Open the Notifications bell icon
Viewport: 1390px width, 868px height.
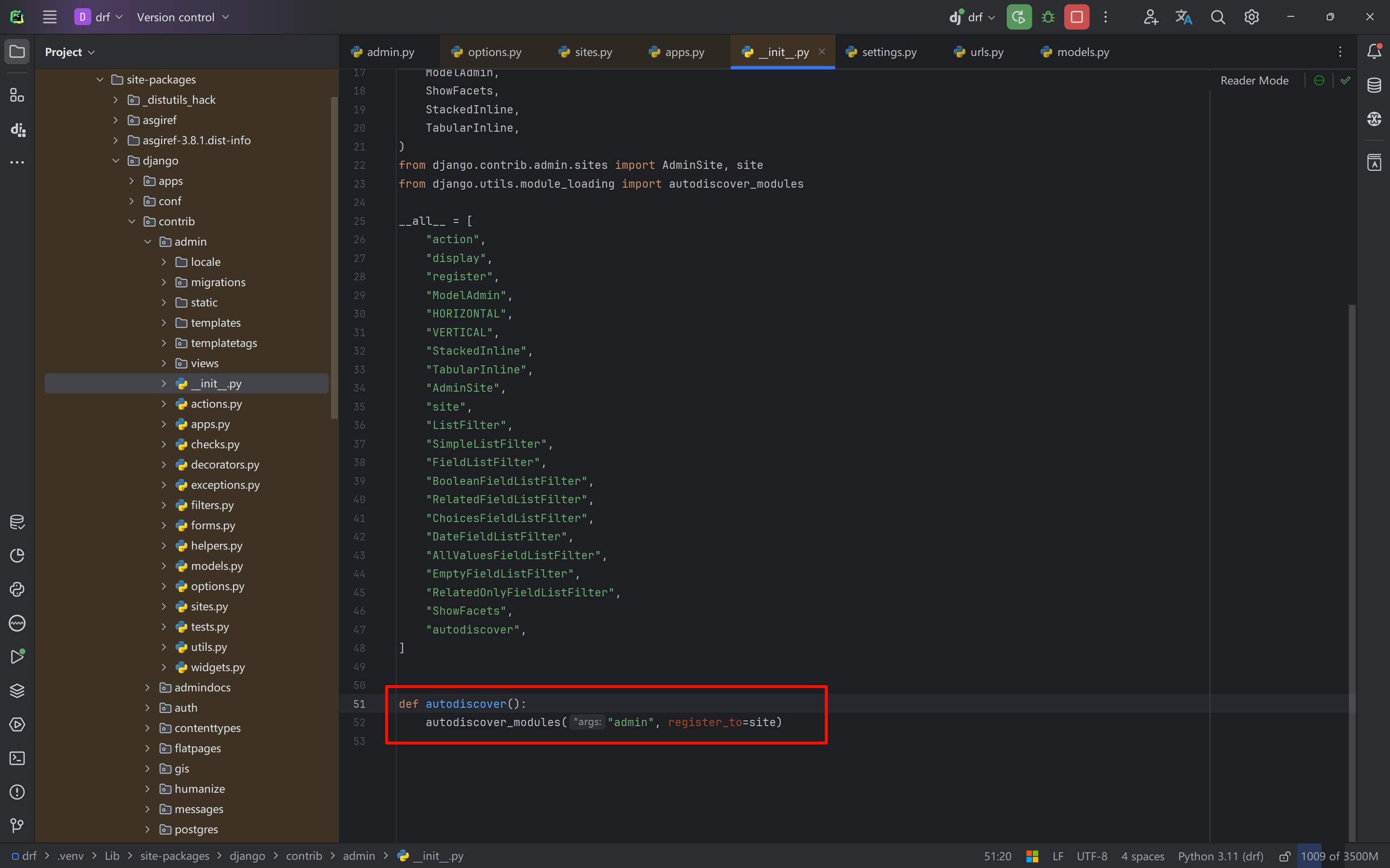coord(1374,52)
